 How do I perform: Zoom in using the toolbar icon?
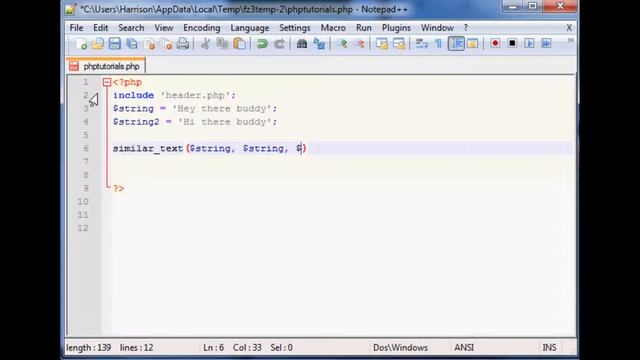(x=342, y=44)
